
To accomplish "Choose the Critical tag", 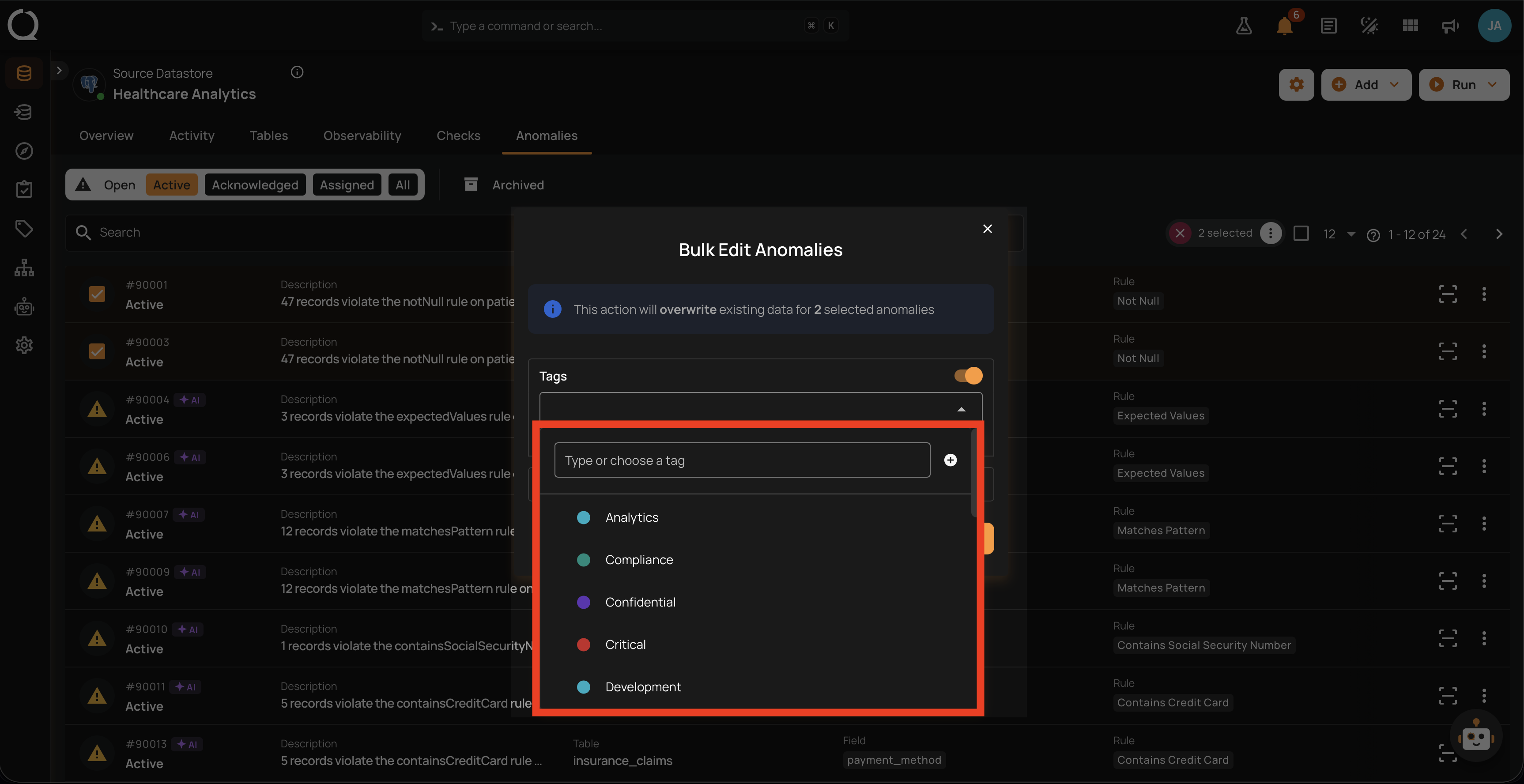I will point(755,645).
